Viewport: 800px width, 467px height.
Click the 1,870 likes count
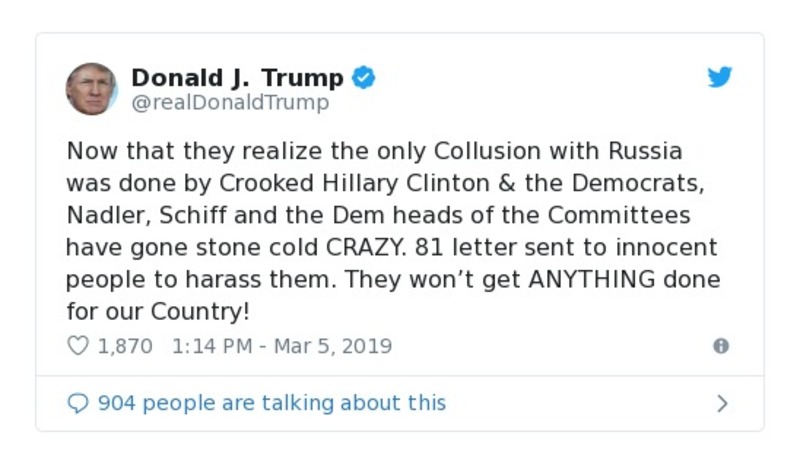[x=124, y=346]
